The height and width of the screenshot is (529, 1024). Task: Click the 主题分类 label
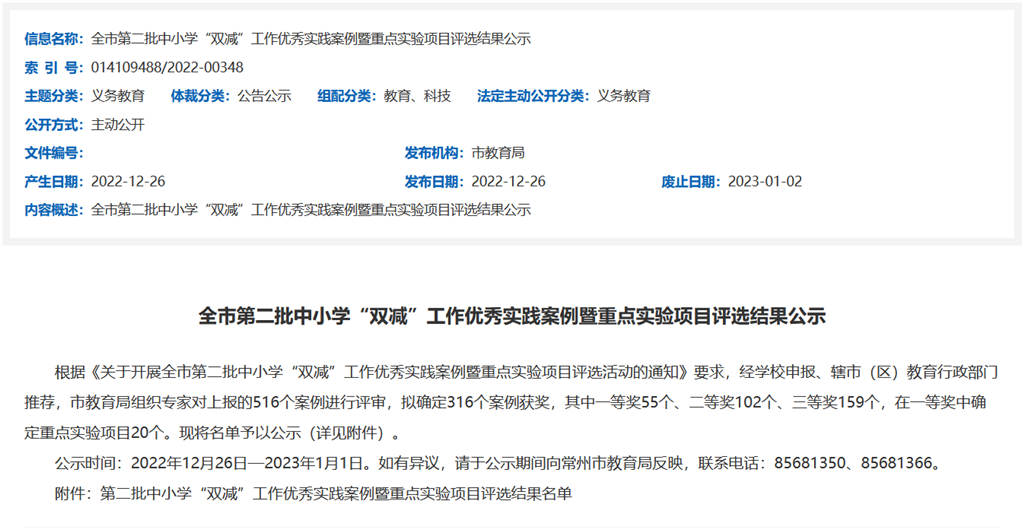coord(54,96)
